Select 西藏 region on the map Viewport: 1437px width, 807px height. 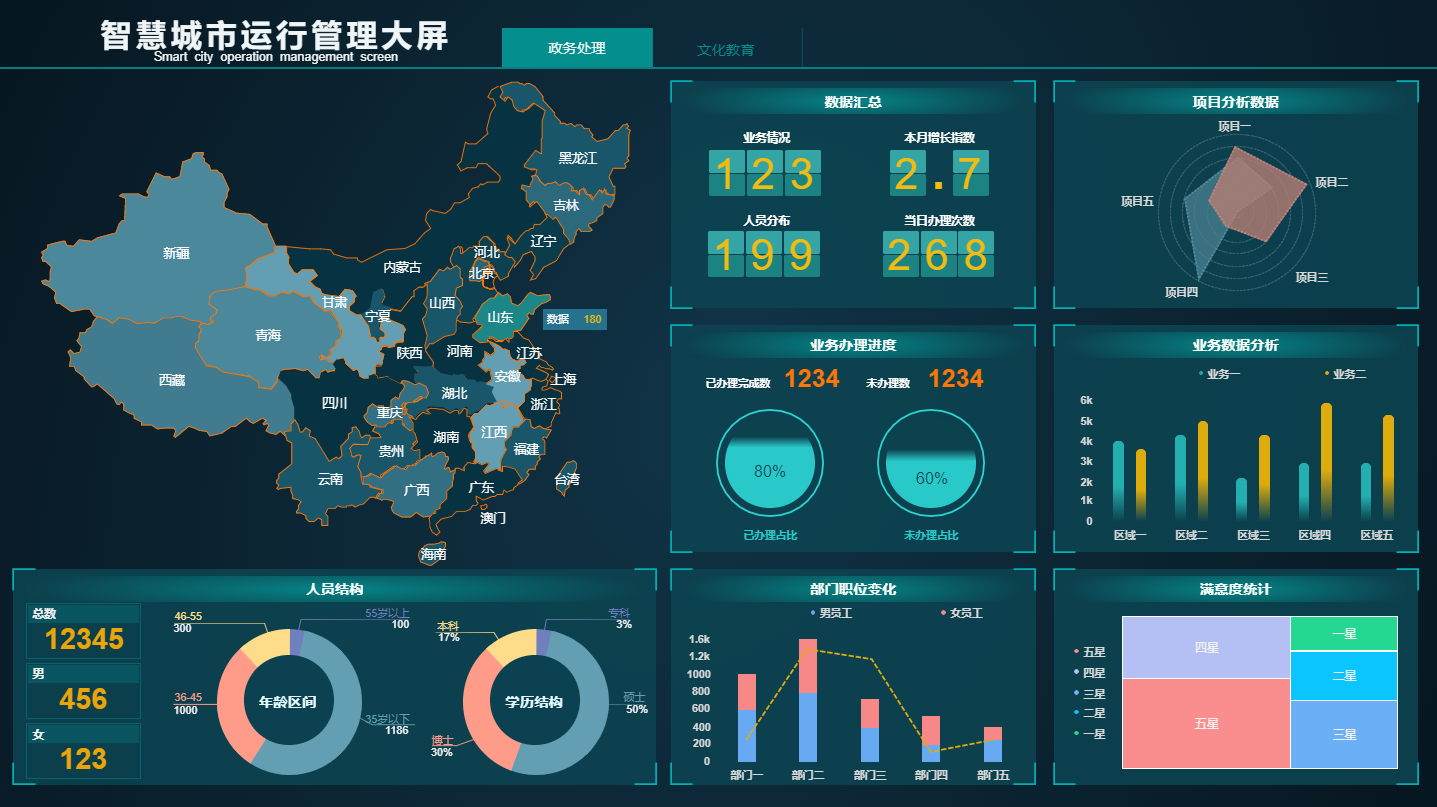(x=172, y=380)
